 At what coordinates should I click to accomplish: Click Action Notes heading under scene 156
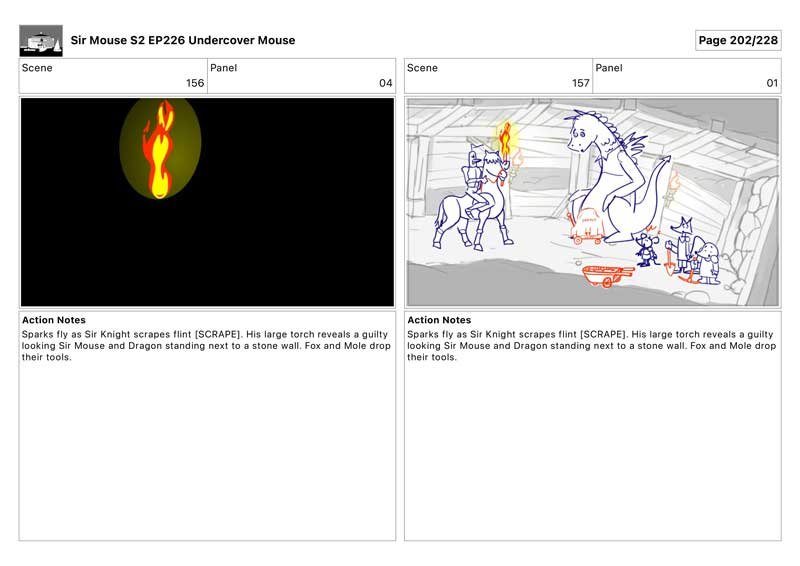coord(54,320)
